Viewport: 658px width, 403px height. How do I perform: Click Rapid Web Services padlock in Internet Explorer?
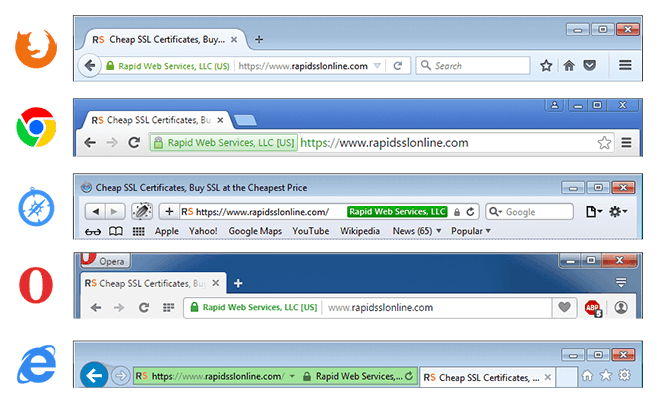pyautogui.click(x=307, y=377)
